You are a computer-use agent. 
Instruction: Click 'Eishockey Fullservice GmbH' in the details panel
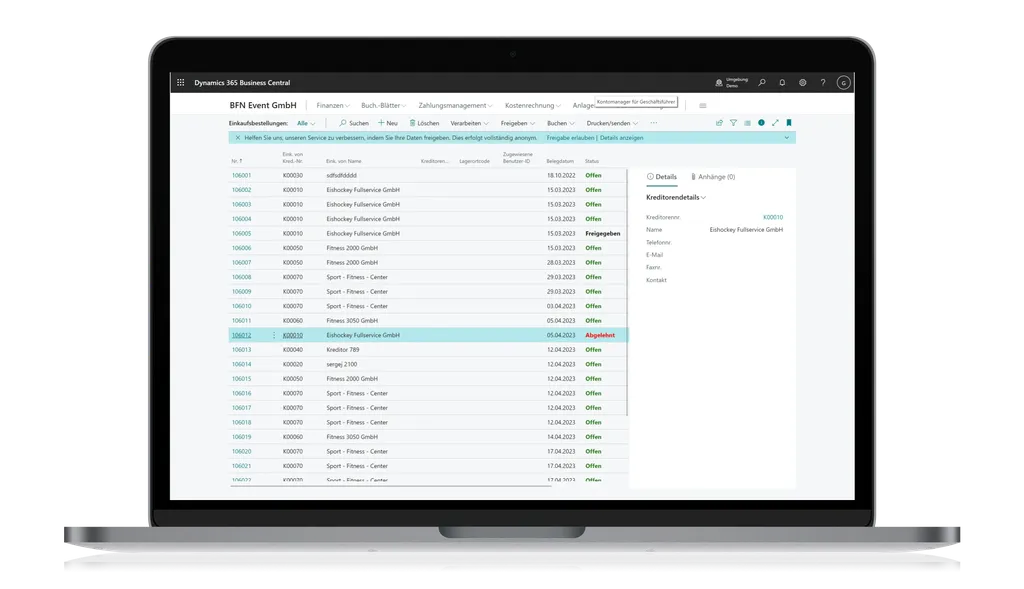[x=746, y=230]
